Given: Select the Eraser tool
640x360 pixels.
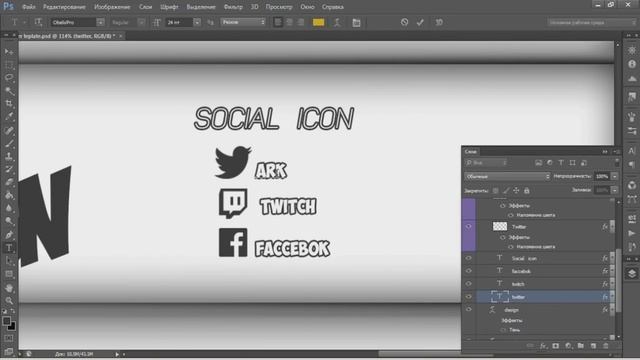Looking at the screenshot, I should (9, 182).
